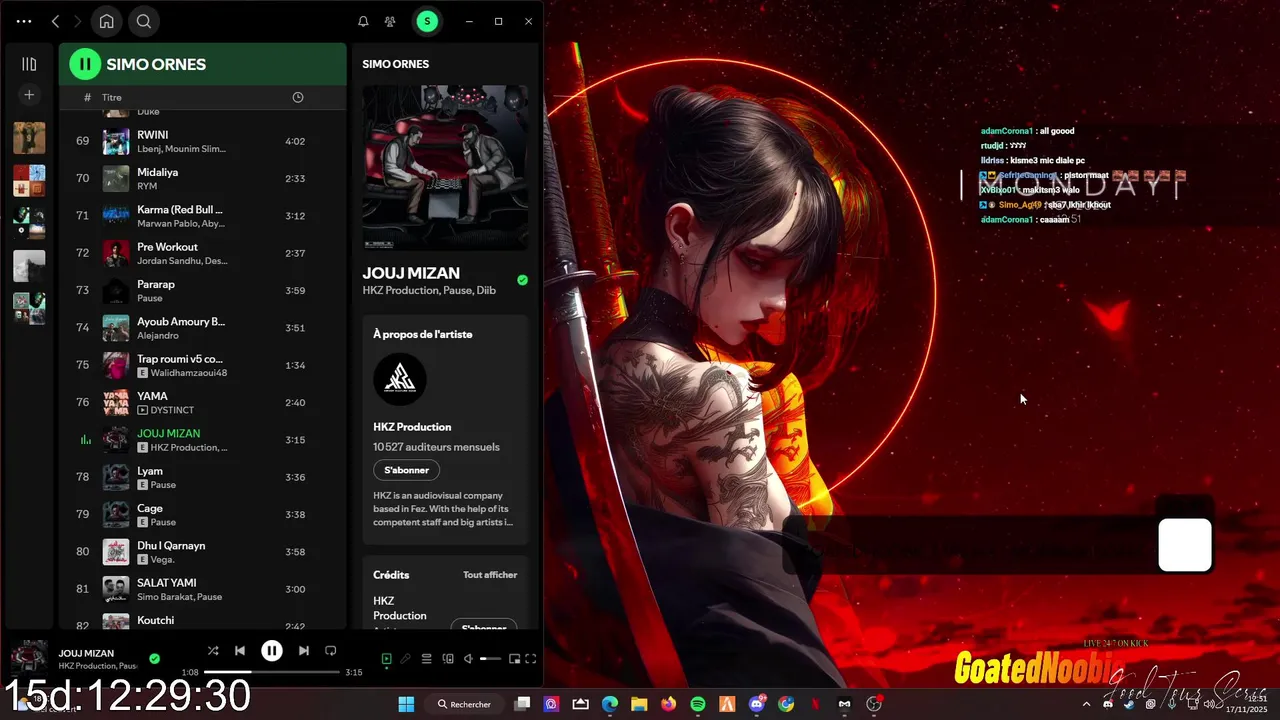Screen dimensions: 1280x720
Task: Enter full screen mode
Action: pyautogui.click(x=531, y=659)
